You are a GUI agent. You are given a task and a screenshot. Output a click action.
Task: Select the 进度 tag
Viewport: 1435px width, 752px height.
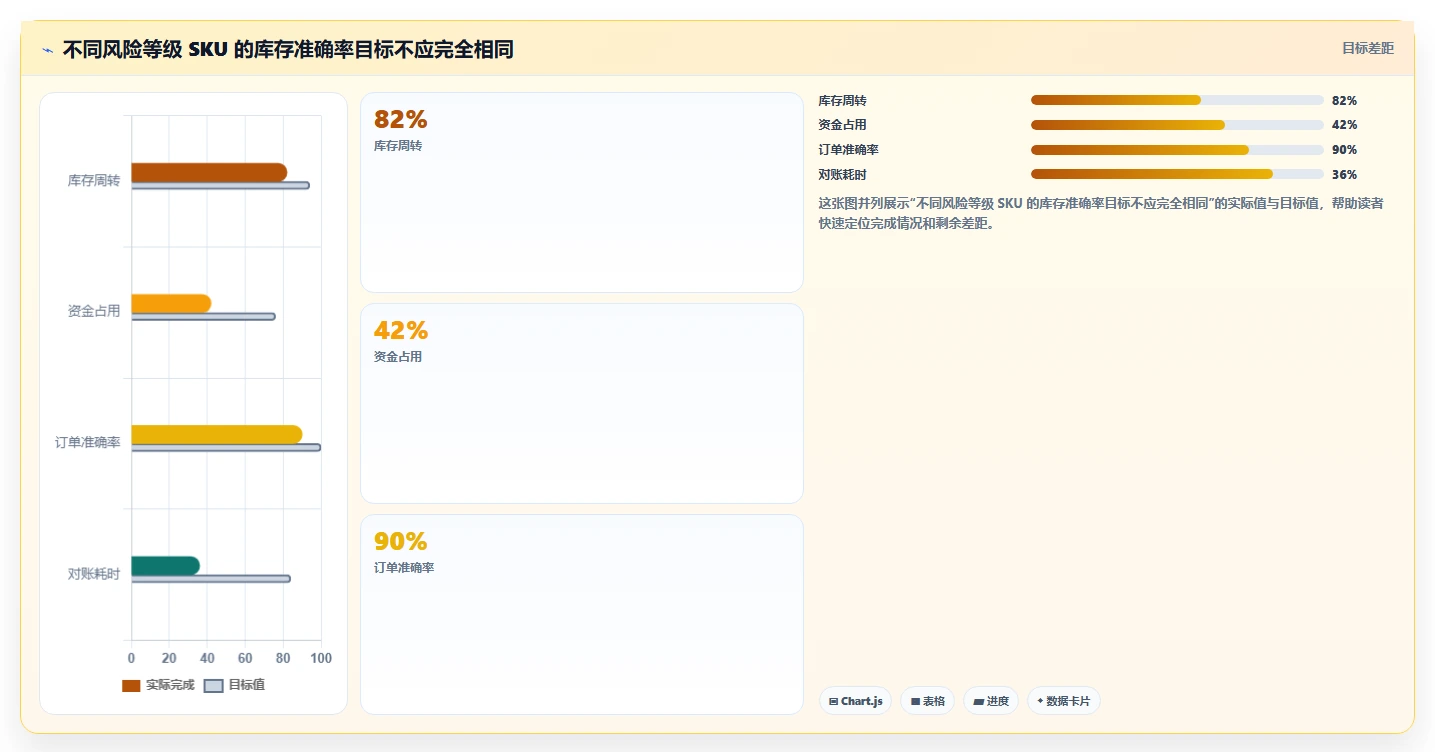tap(991, 701)
